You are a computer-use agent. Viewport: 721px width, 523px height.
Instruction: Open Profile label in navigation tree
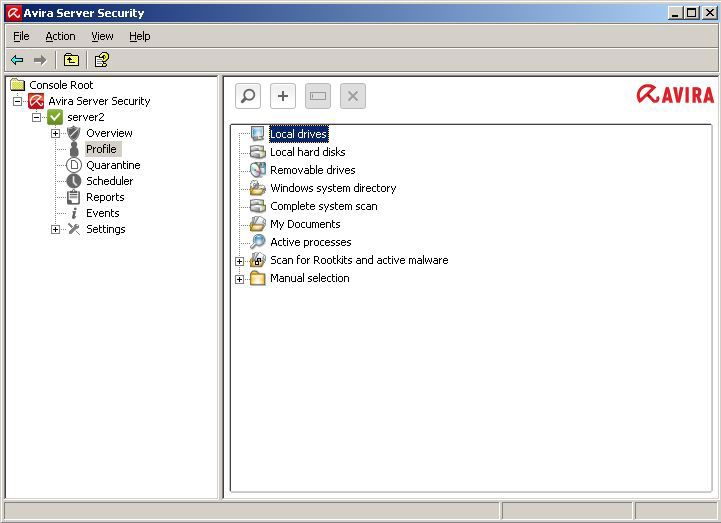102,149
